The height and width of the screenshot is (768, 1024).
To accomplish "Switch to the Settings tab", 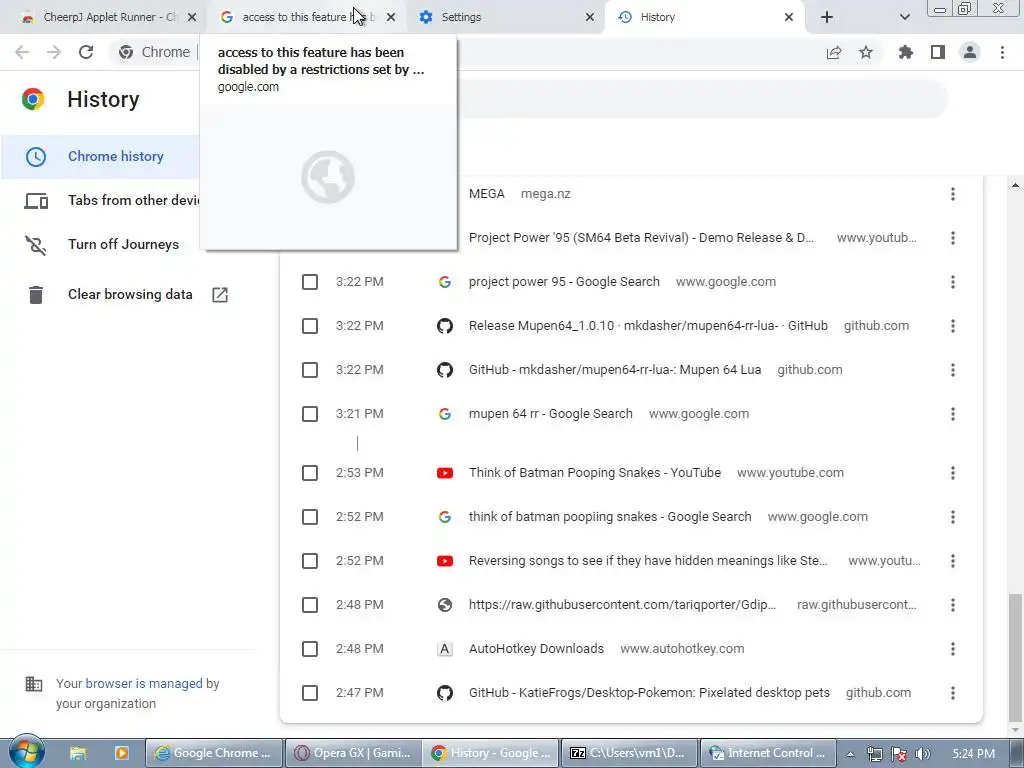I will [503, 17].
